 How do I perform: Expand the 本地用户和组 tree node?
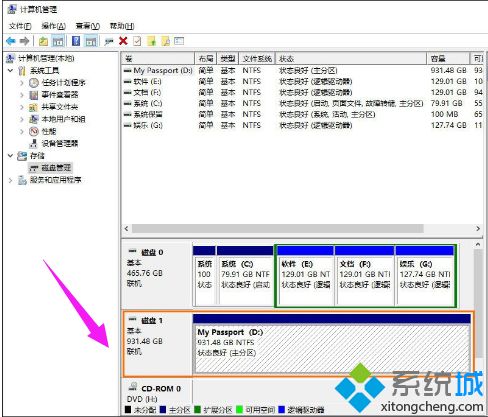[x=22, y=119]
